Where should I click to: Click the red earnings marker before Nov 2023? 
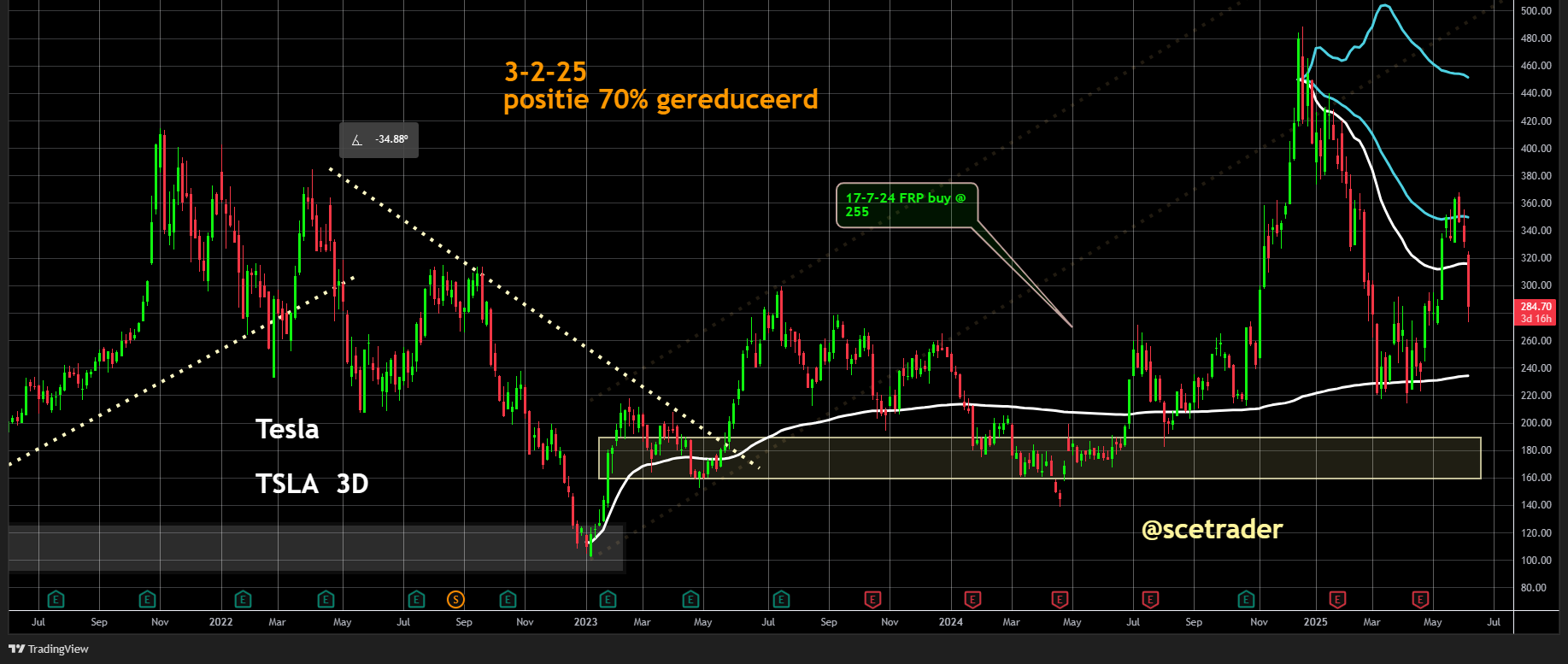click(x=872, y=599)
